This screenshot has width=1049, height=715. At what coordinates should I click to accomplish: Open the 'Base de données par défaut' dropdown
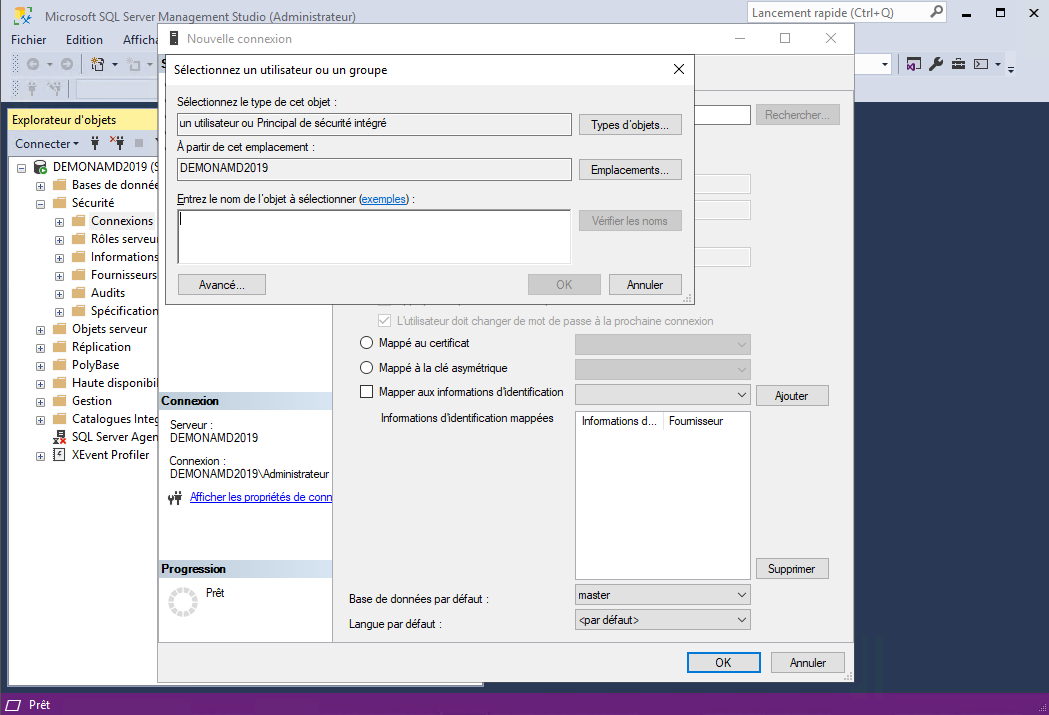[662, 595]
